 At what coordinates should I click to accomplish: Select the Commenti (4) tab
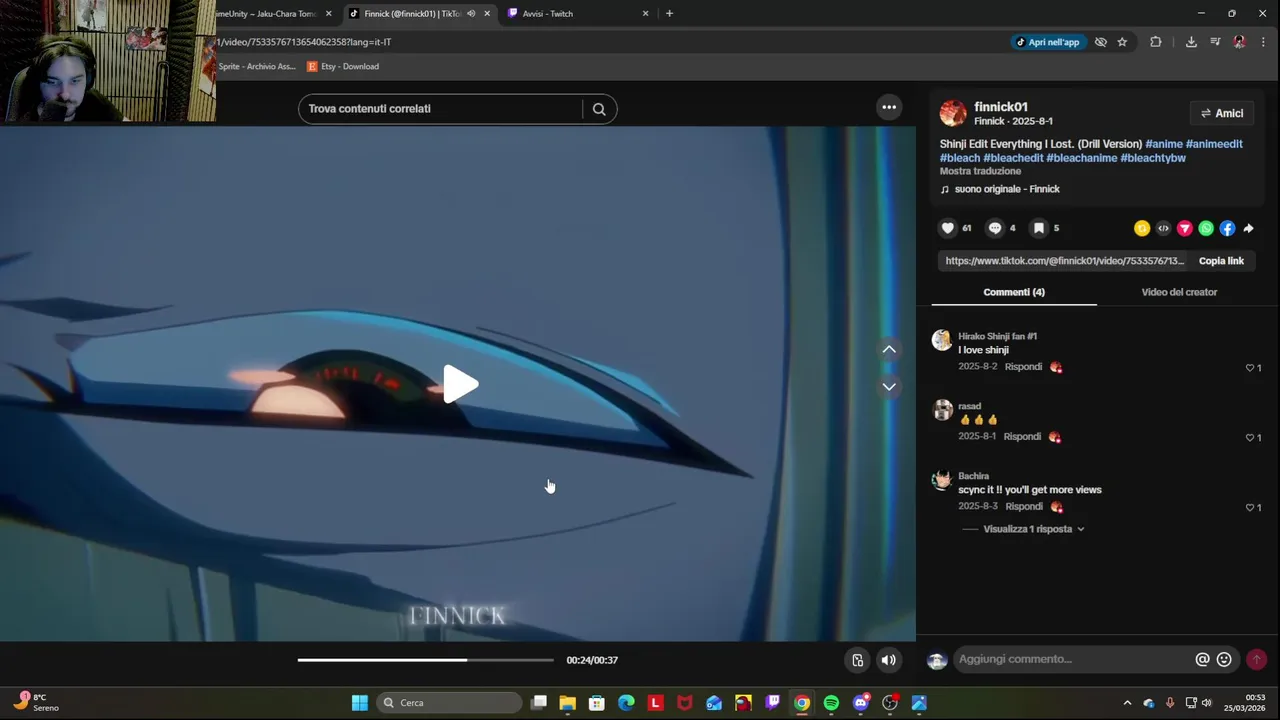coord(1014,292)
